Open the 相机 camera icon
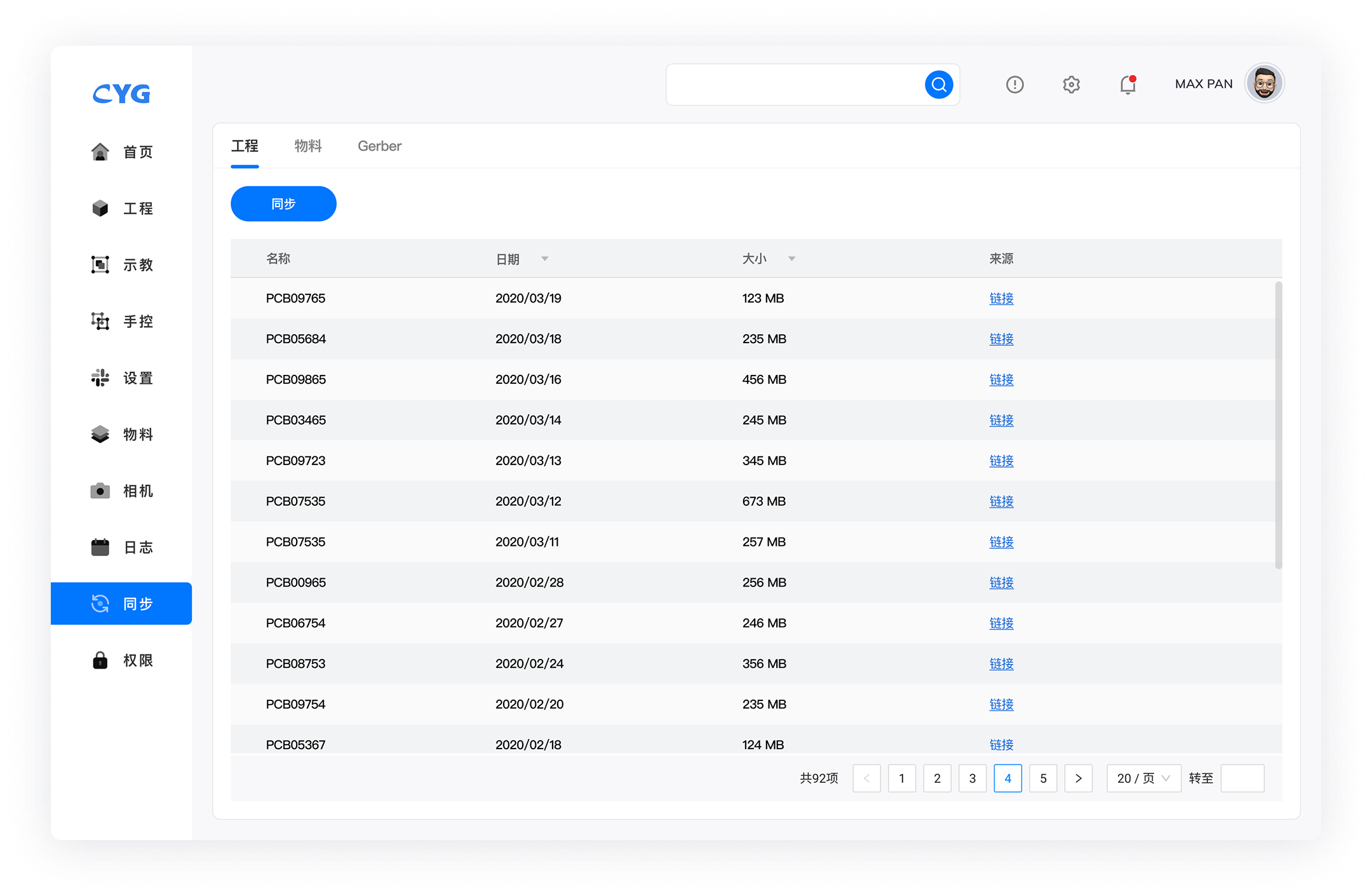The width and height of the screenshot is (1372, 896). point(100,491)
